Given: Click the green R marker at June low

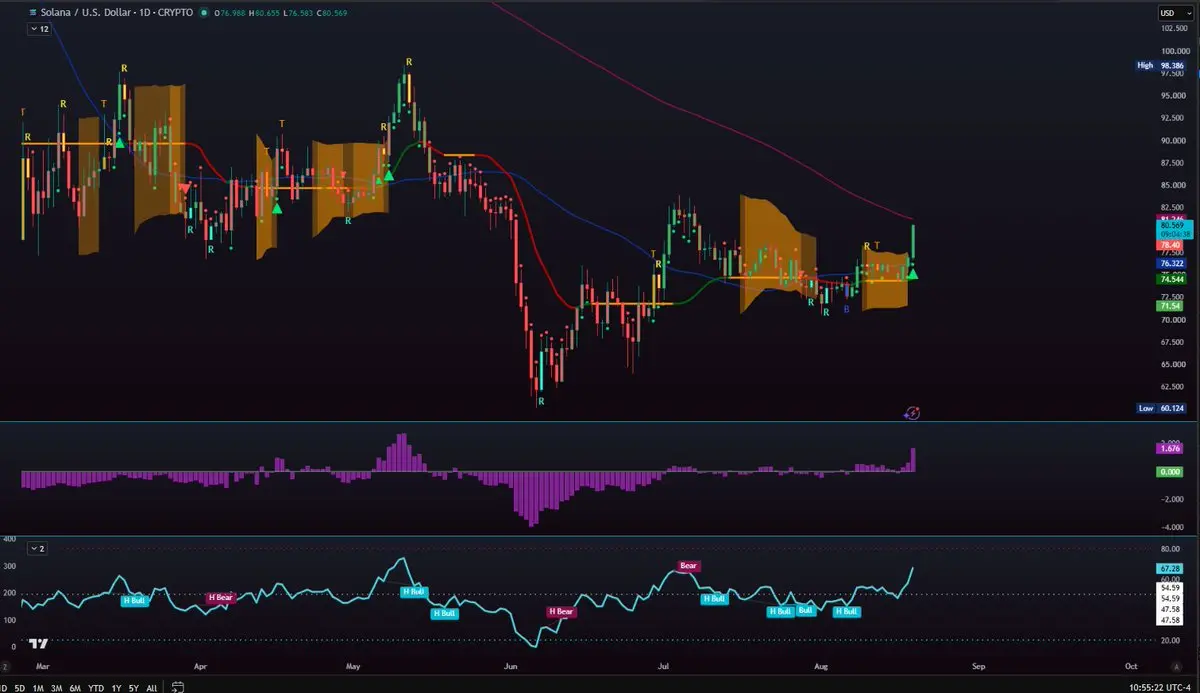Looking at the screenshot, I should coord(541,401).
